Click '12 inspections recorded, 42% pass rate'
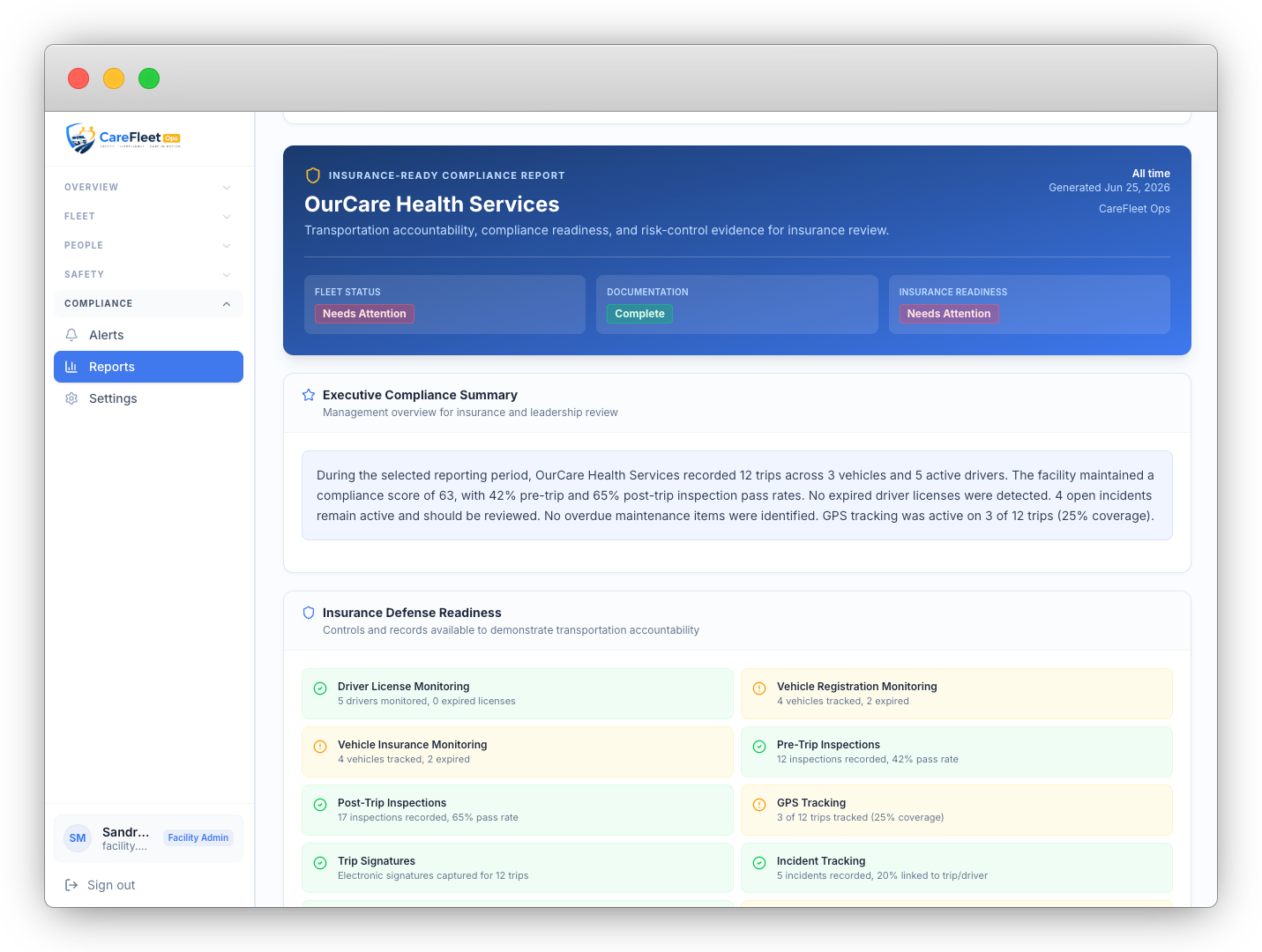This screenshot has height=952, width=1262. 868,760
